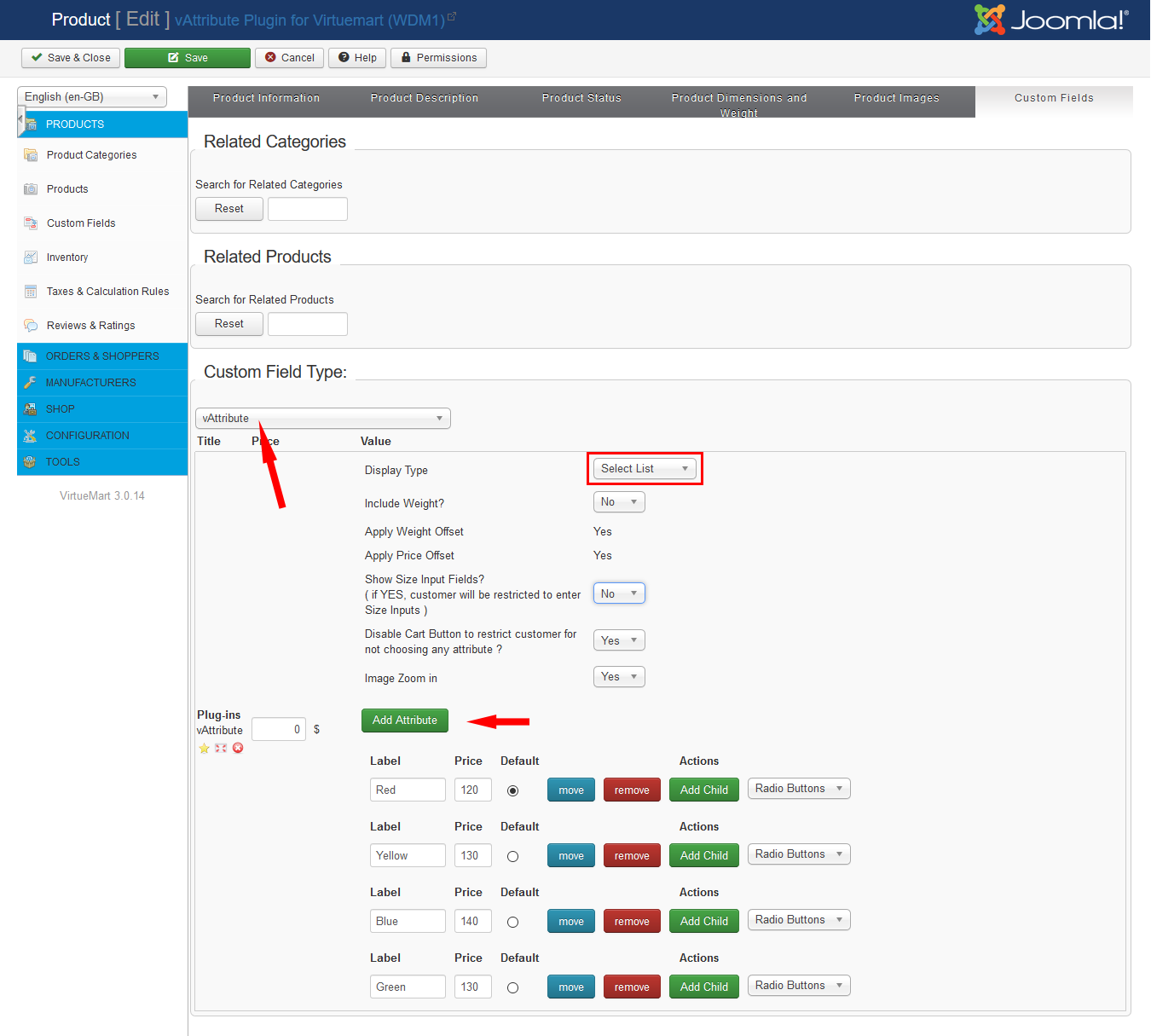Expand the Include Weight dropdown
Viewport: 1151px width, 1036px height.
(x=619, y=502)
